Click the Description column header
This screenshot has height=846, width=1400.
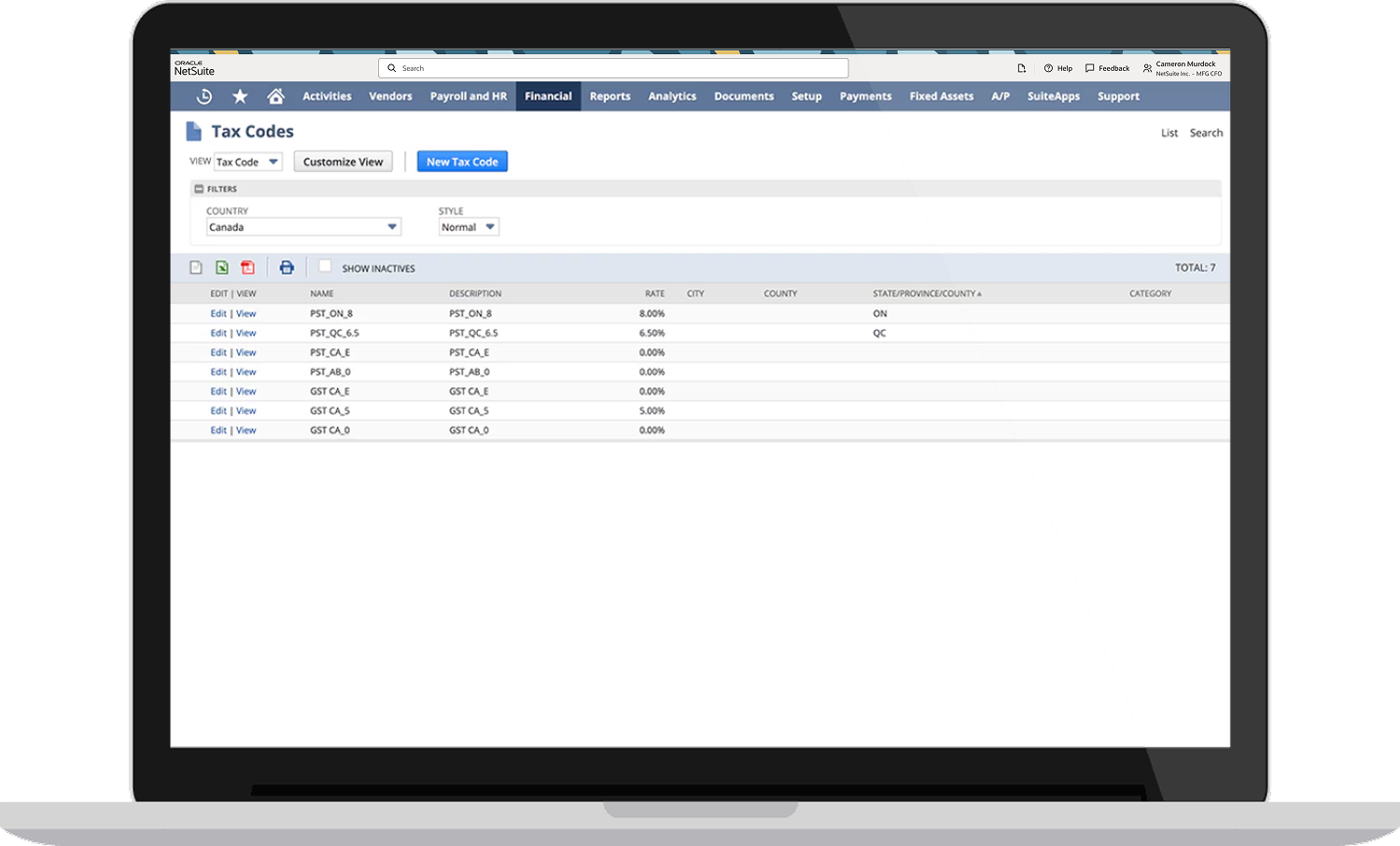point(475,293)
